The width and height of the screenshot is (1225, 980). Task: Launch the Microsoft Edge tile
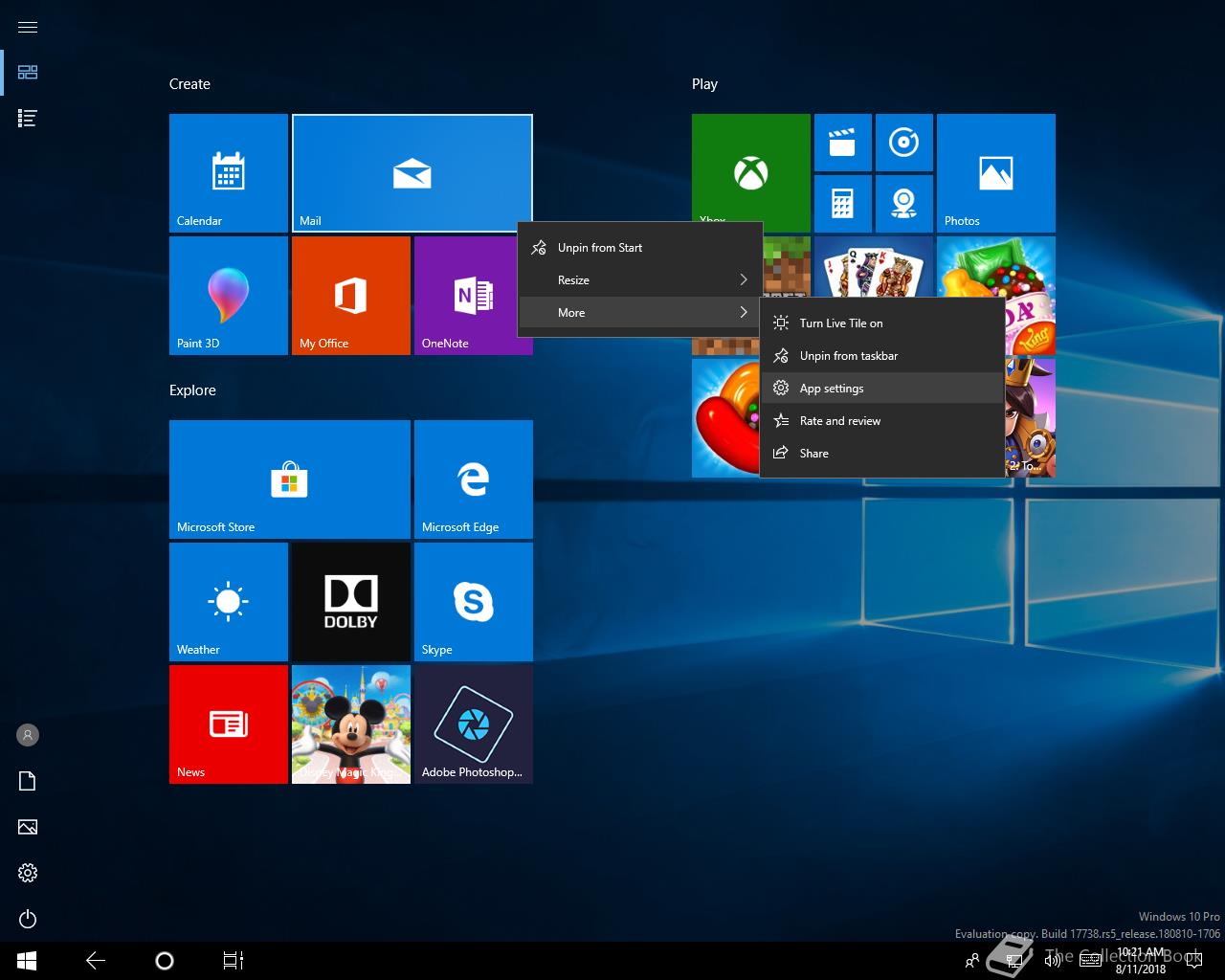(x=474, y=479)
